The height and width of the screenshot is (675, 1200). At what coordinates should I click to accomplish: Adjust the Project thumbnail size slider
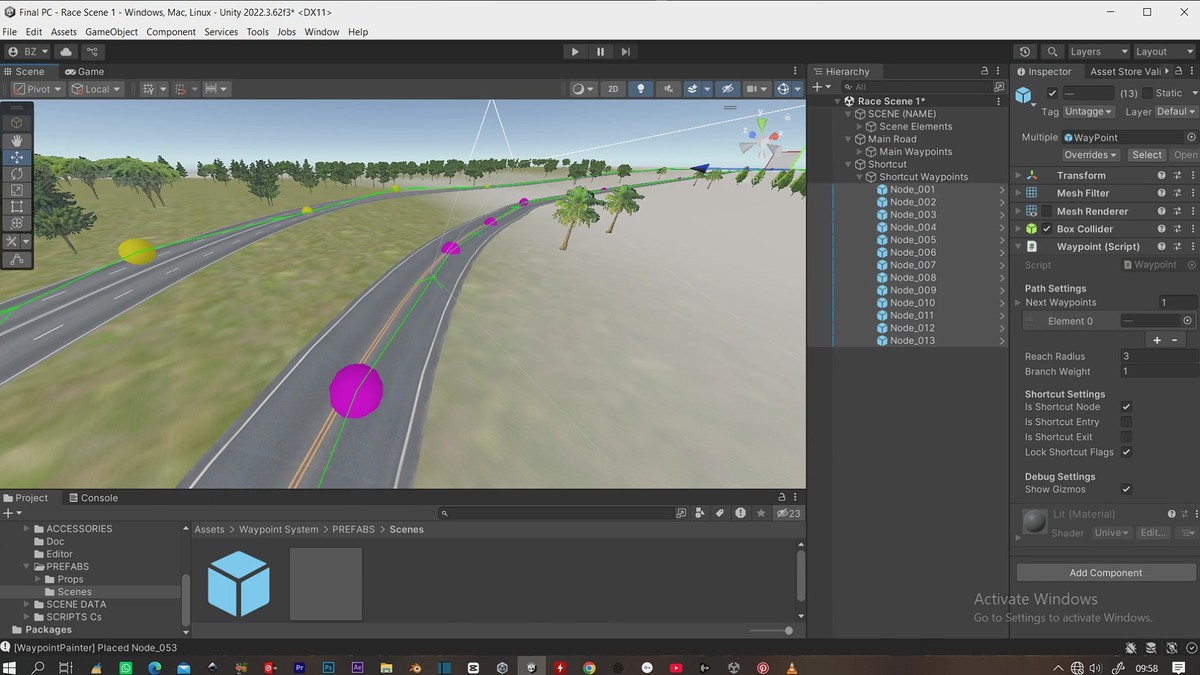coord(773,630)
